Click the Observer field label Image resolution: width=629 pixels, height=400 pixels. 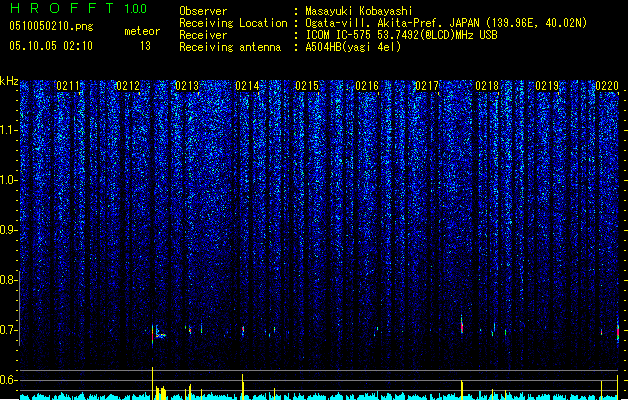coord(203,11)
